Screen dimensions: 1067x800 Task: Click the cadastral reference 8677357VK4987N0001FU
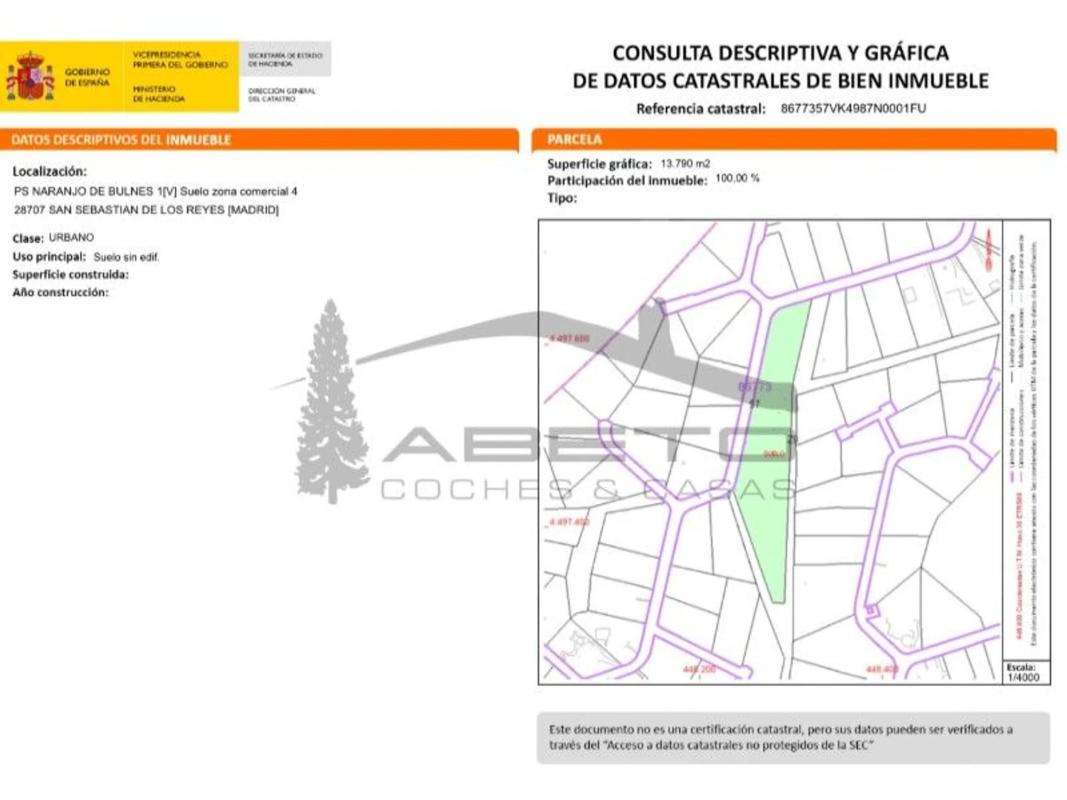click(853, 108)
